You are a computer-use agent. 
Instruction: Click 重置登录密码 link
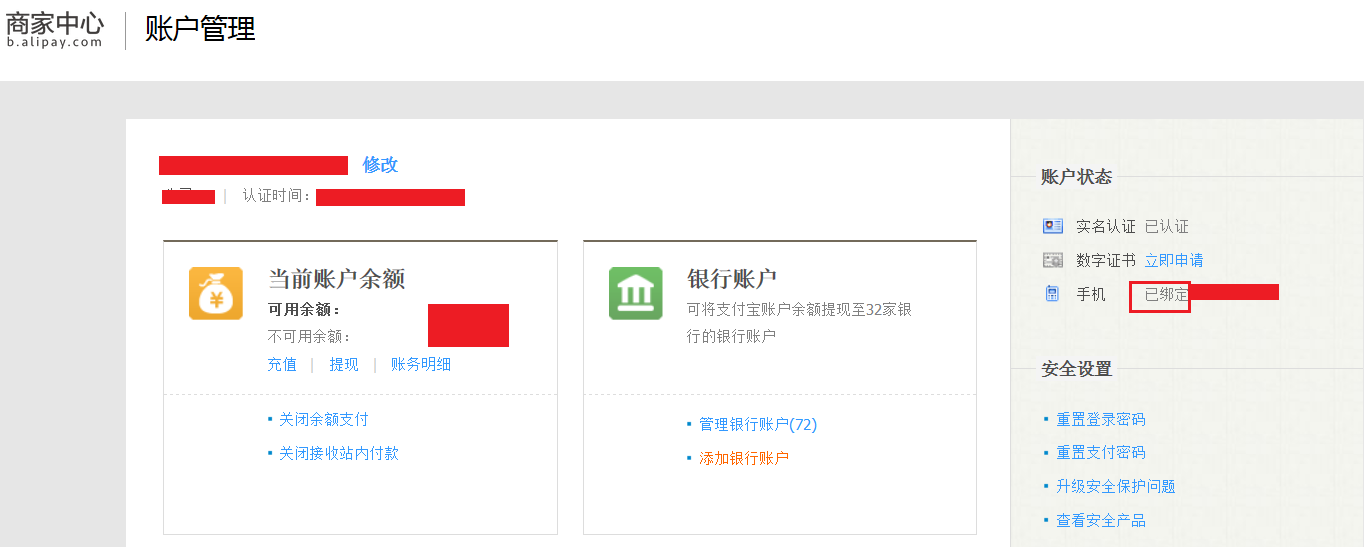pos(1101,419)
